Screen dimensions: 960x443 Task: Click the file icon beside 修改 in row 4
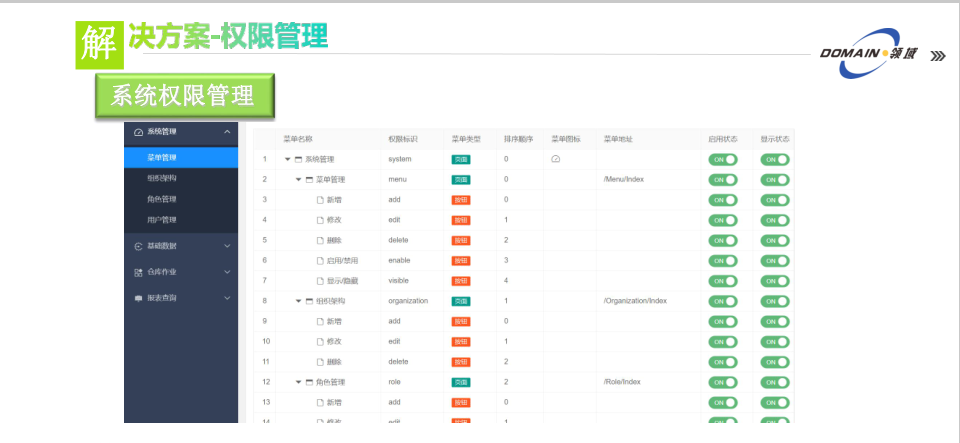click(x=320, y=220)
